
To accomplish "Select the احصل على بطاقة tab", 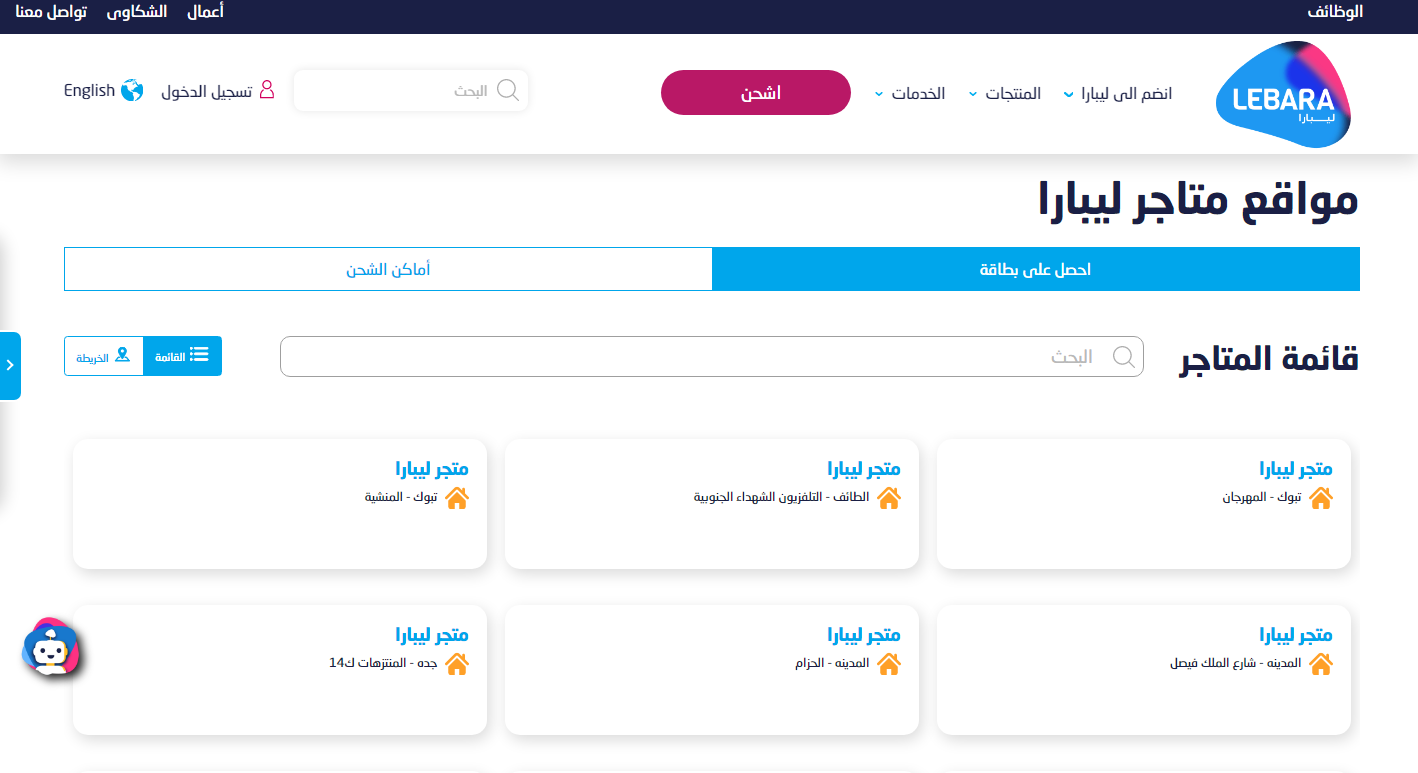I will (1035, 270).
